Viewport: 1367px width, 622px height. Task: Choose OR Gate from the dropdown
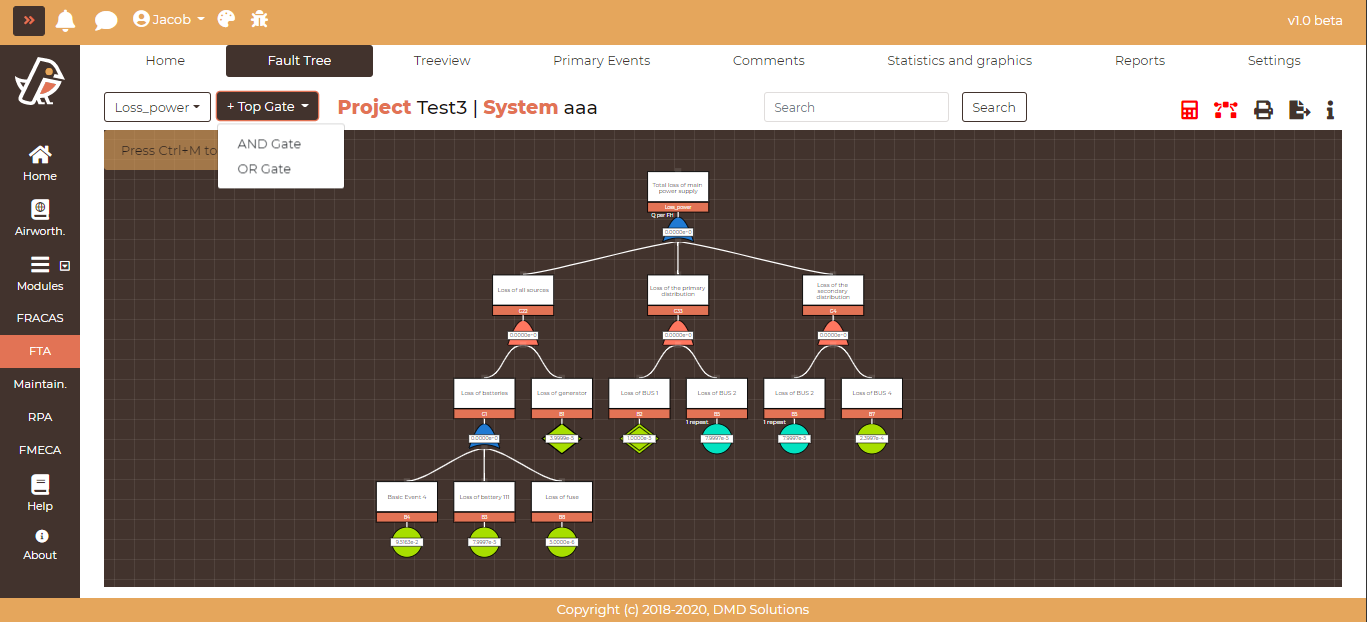[264, 169]
